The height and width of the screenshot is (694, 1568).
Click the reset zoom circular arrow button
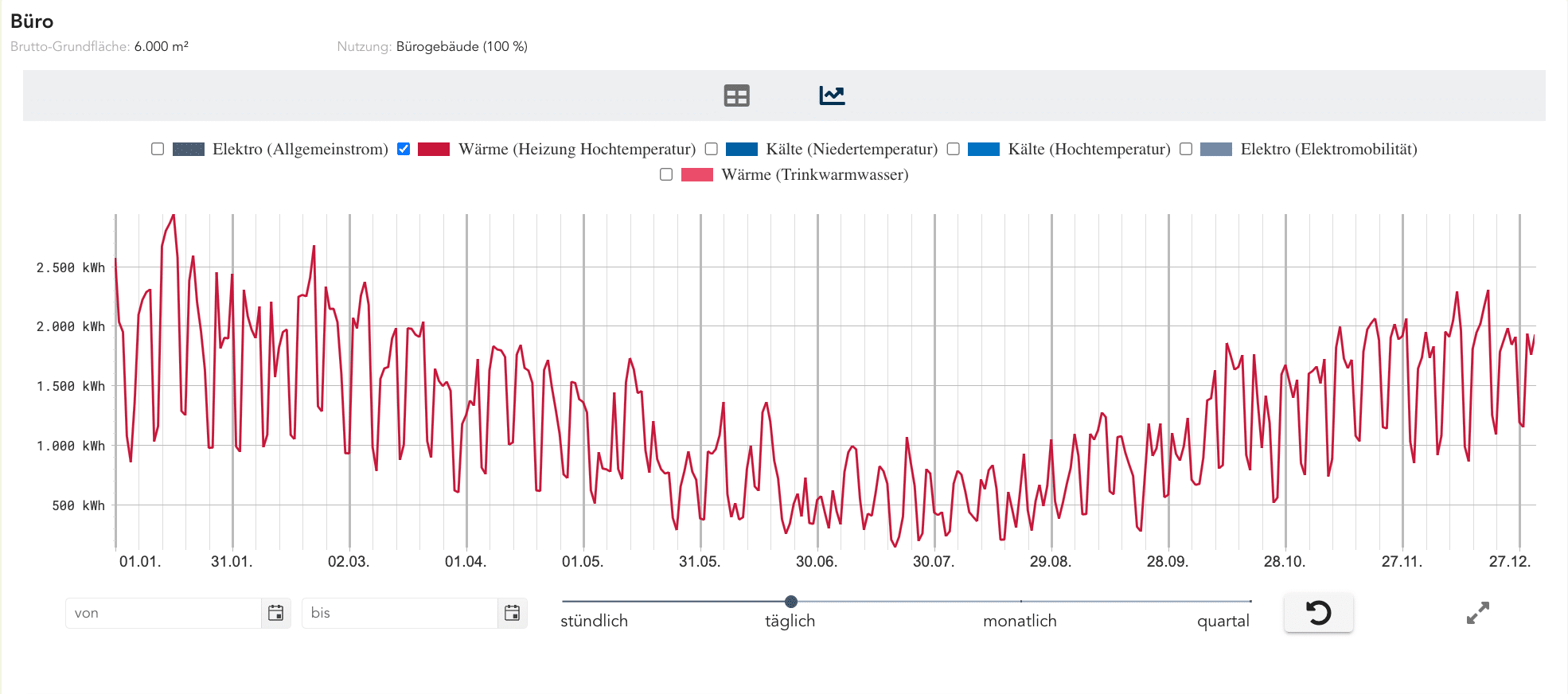click(1318, 613)
